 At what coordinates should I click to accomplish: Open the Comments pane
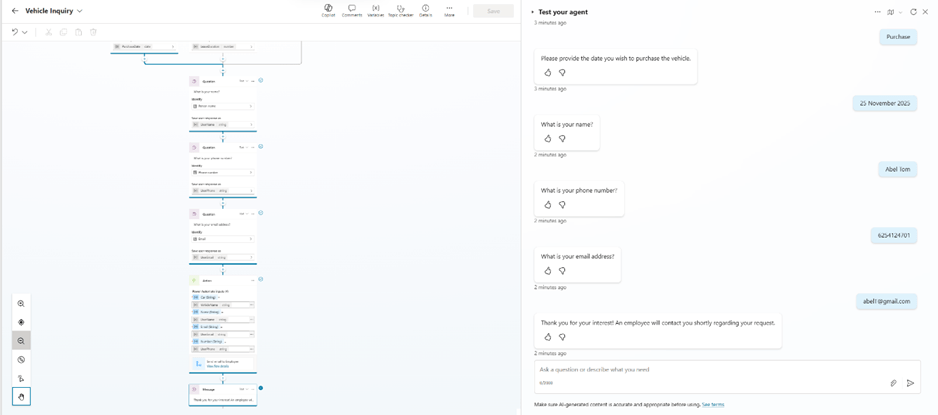coord(352,10)
